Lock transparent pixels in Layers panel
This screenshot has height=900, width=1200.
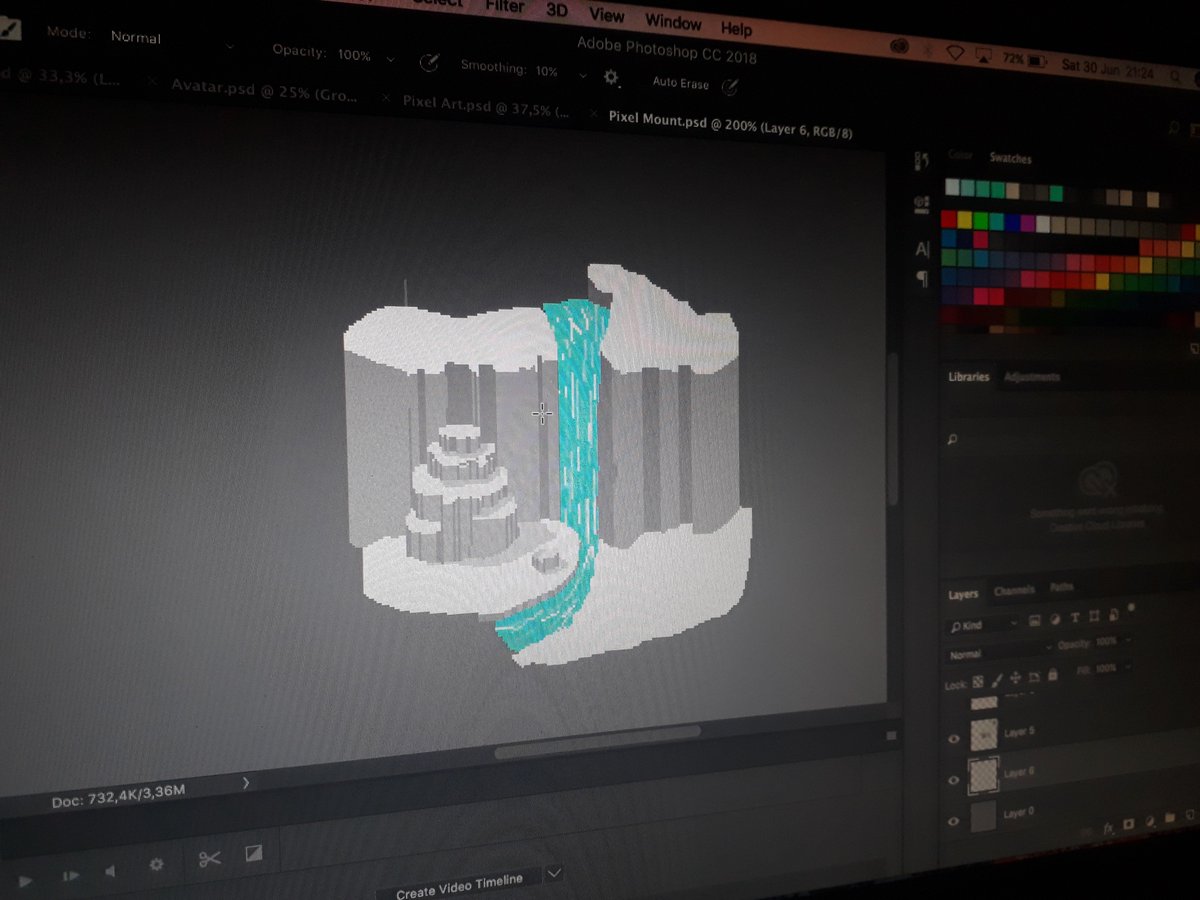pyautogui.click(x=979, y=682)
